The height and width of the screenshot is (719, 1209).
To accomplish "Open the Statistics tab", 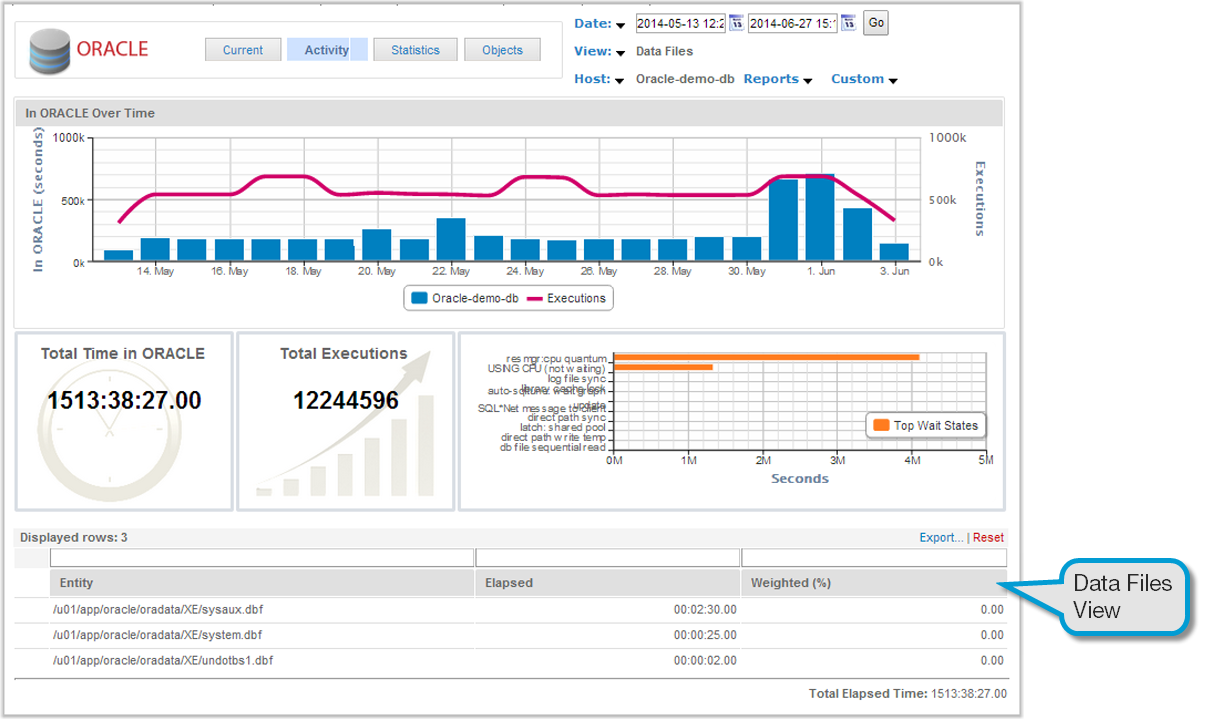I will [x=415, y=50].
